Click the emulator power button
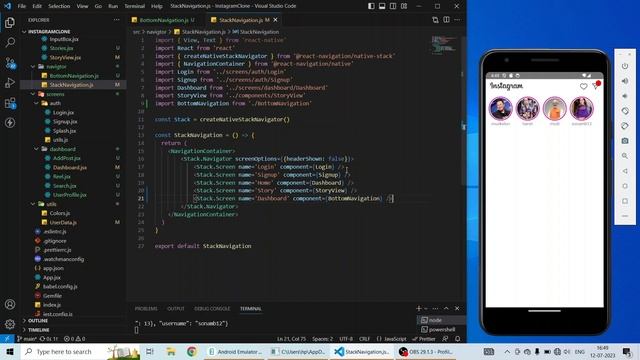 [x=625, y=66]
